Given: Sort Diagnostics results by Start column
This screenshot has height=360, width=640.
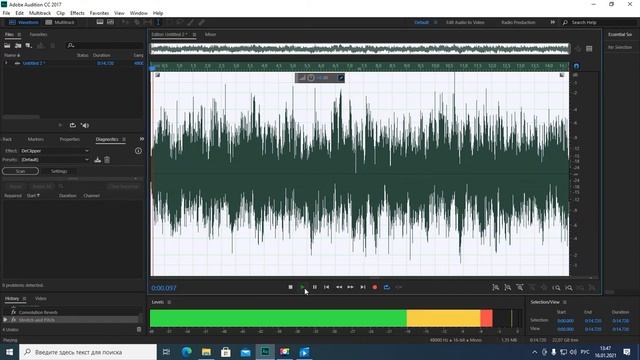Looking at the screenshot, I should (33, 196).
